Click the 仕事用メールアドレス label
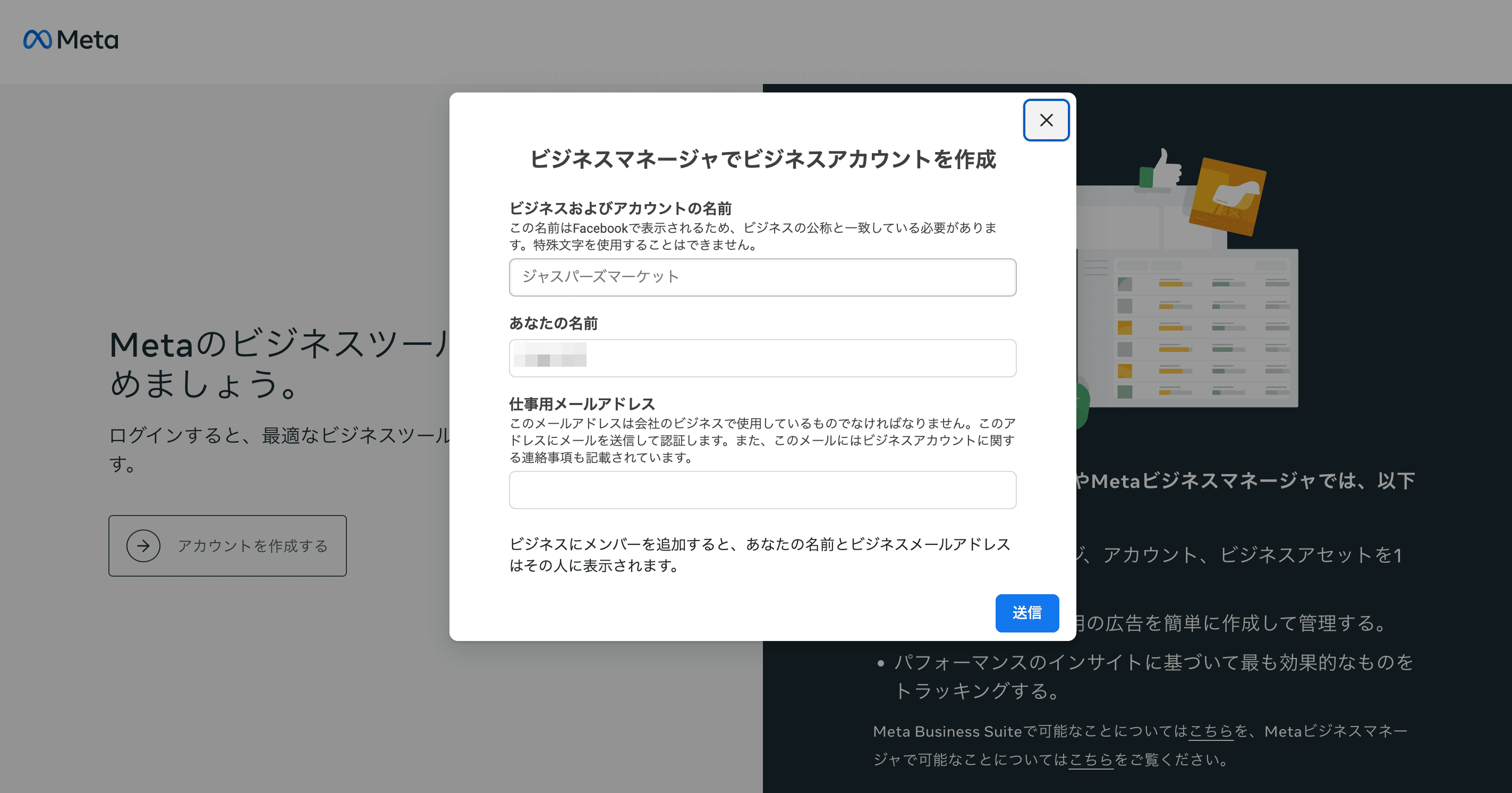The image size is (1512, 793). pos(582,404)
